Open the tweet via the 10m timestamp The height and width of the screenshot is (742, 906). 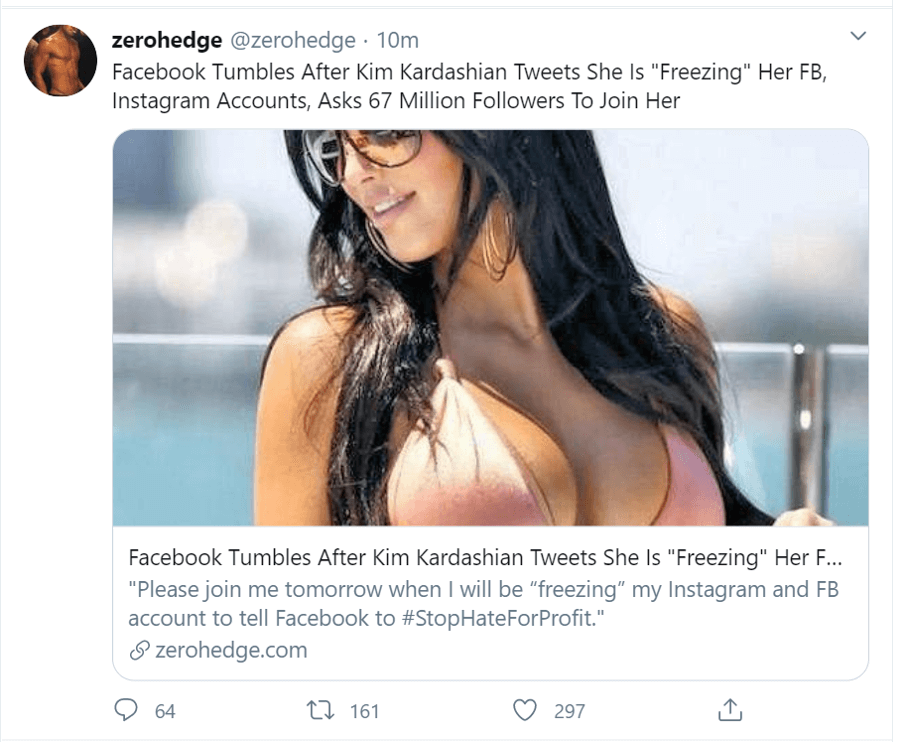pyautogui.click(x=398, y=40)
